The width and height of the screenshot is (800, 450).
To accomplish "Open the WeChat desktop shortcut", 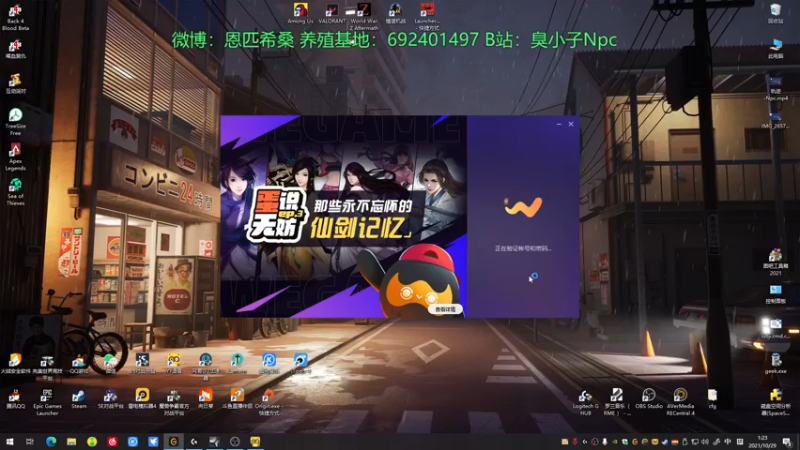I will coord(110,364).
